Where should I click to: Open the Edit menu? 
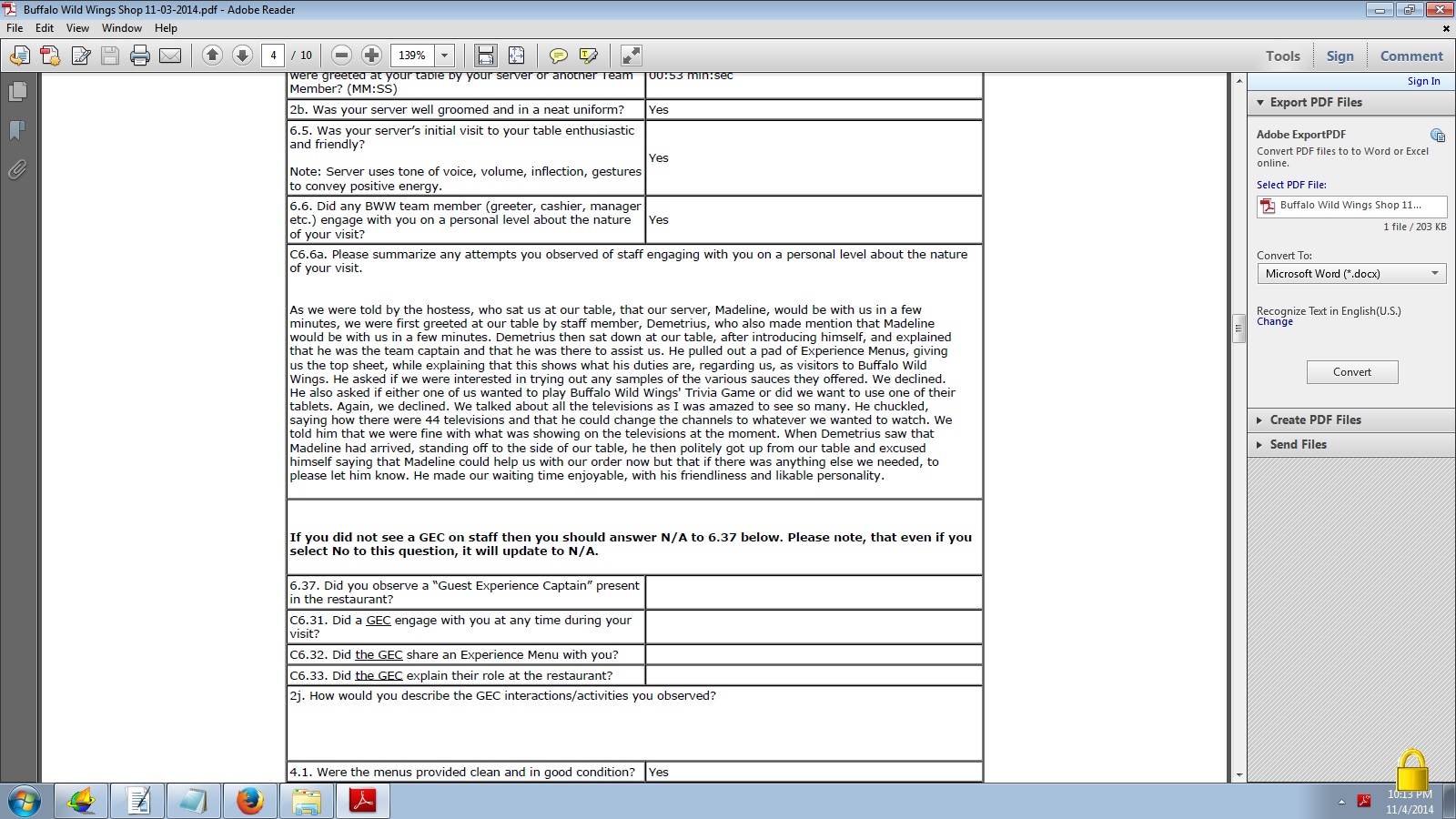[x=45, y=28]
